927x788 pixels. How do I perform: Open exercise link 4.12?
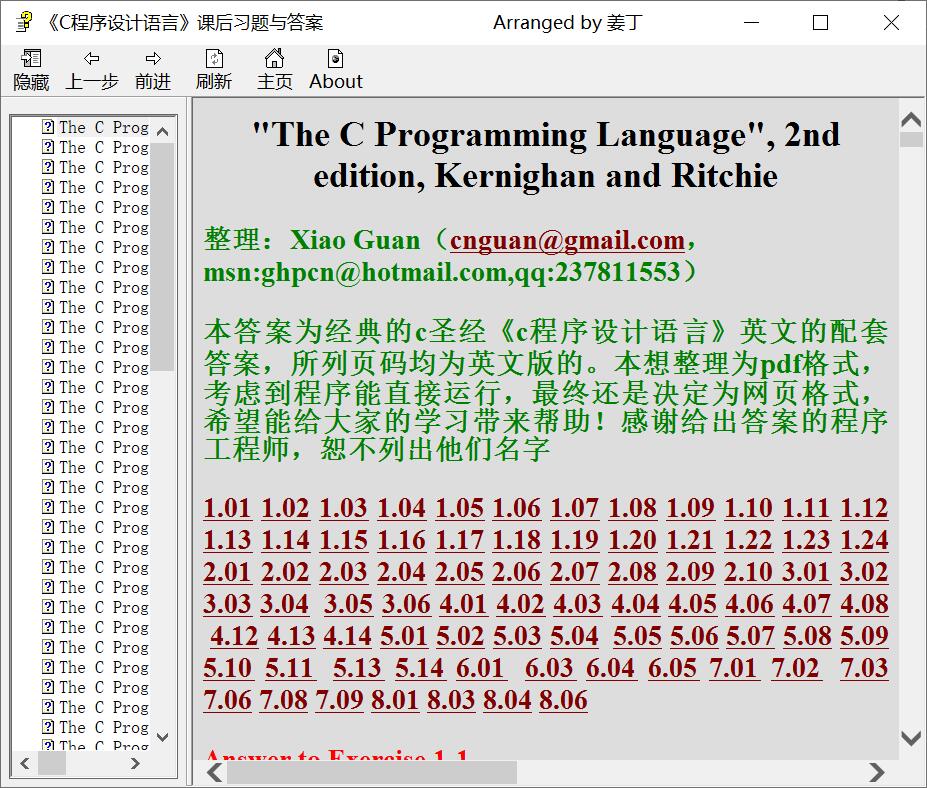[234, 637]
